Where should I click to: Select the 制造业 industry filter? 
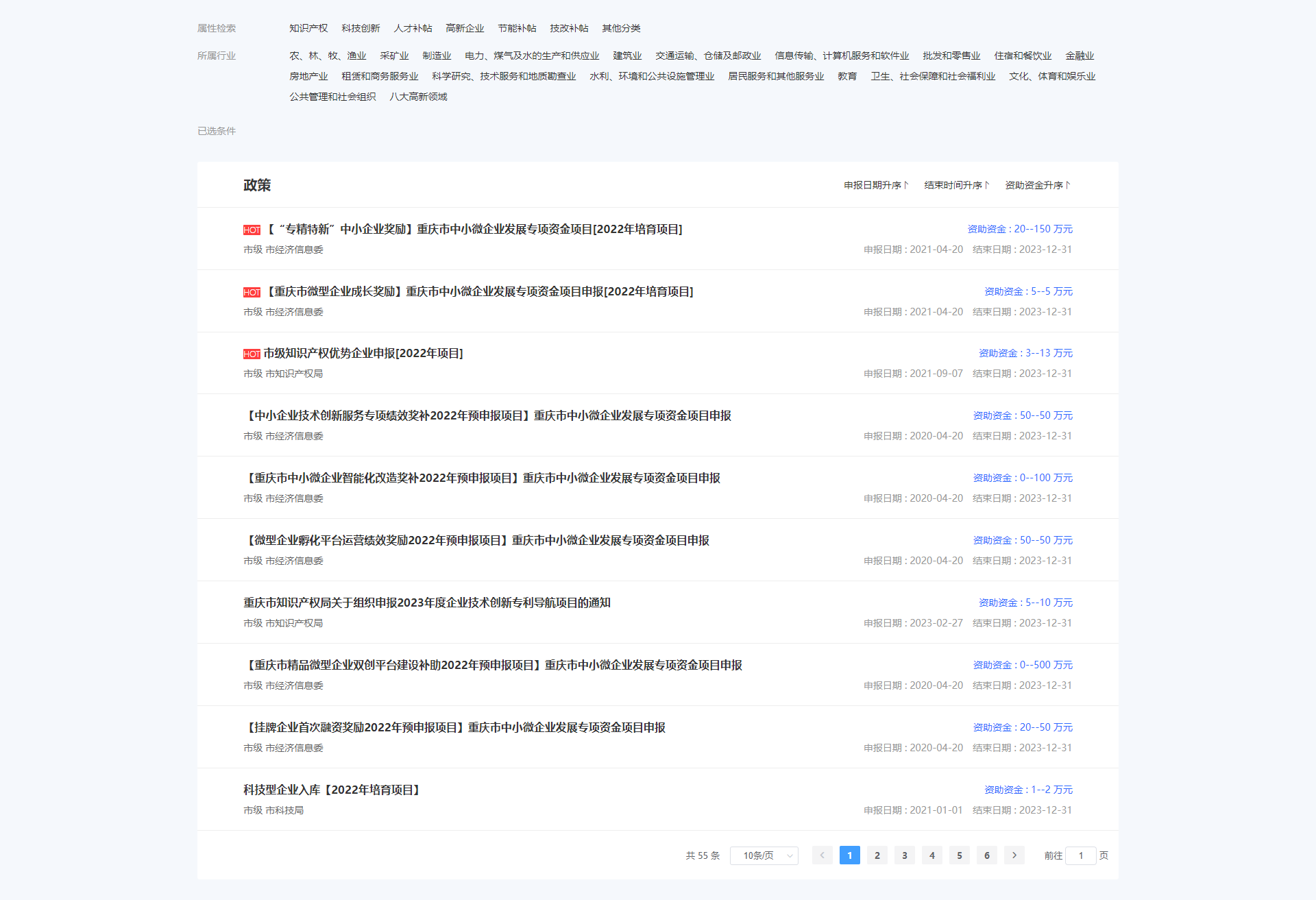(437, 56)
